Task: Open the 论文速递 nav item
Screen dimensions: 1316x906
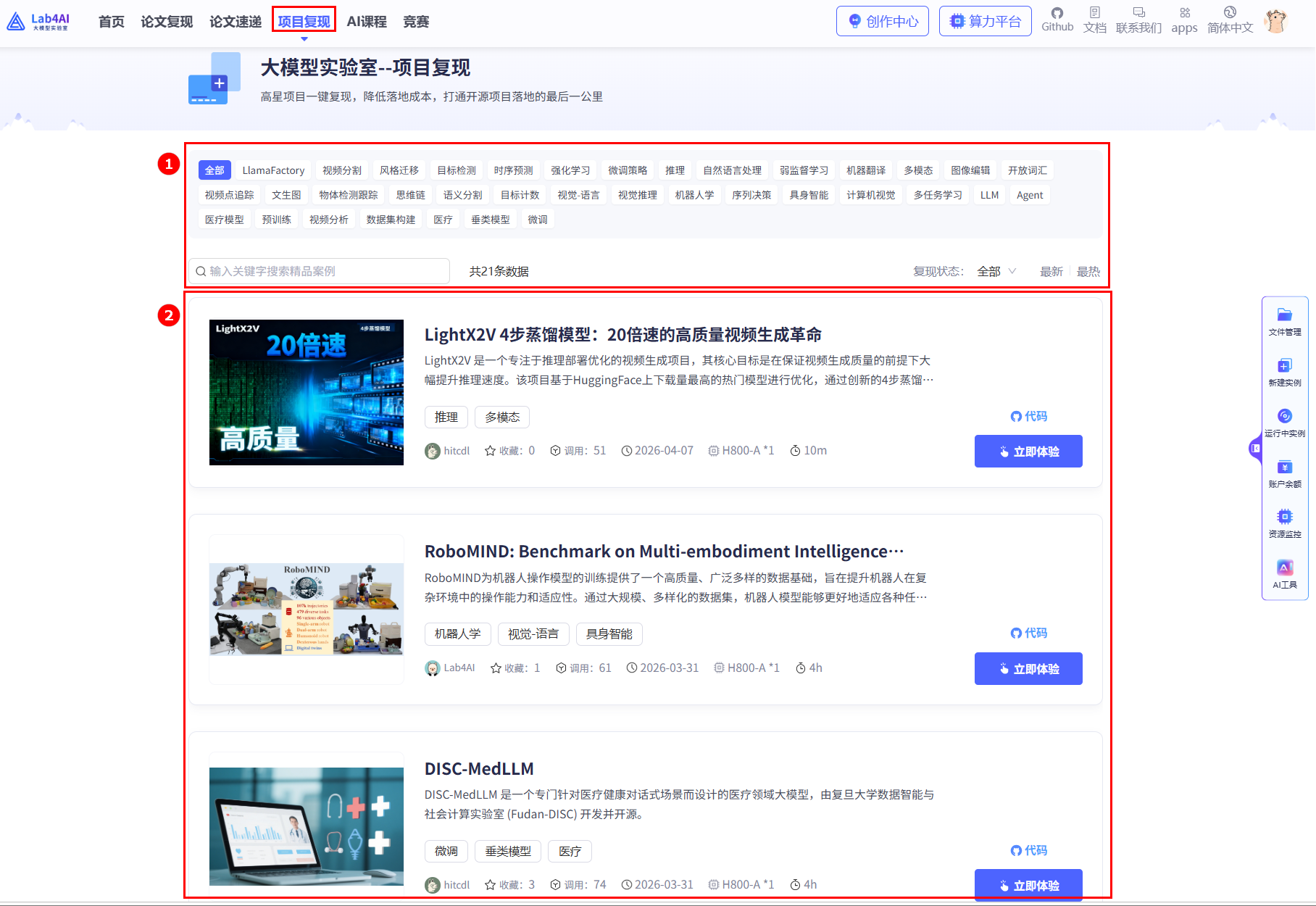Action: click(236, 22)
